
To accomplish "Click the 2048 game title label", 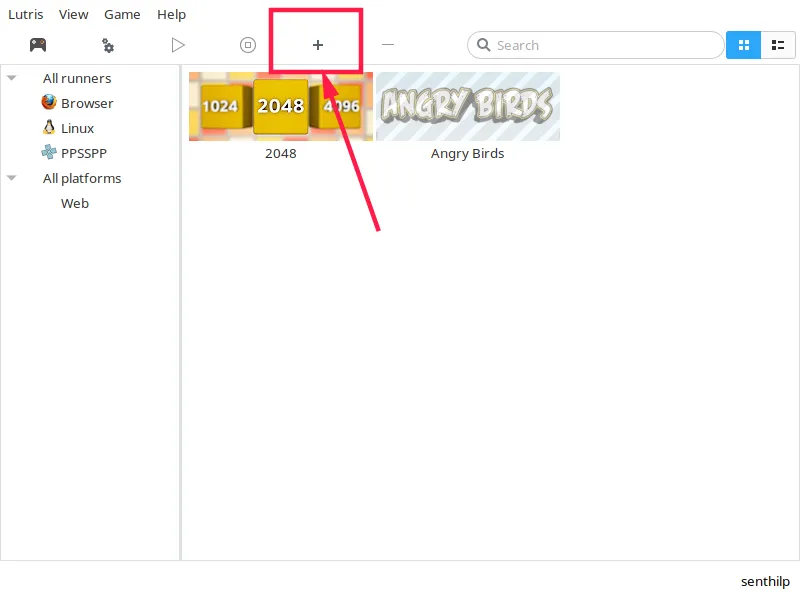I will click(x=281, y=154).
